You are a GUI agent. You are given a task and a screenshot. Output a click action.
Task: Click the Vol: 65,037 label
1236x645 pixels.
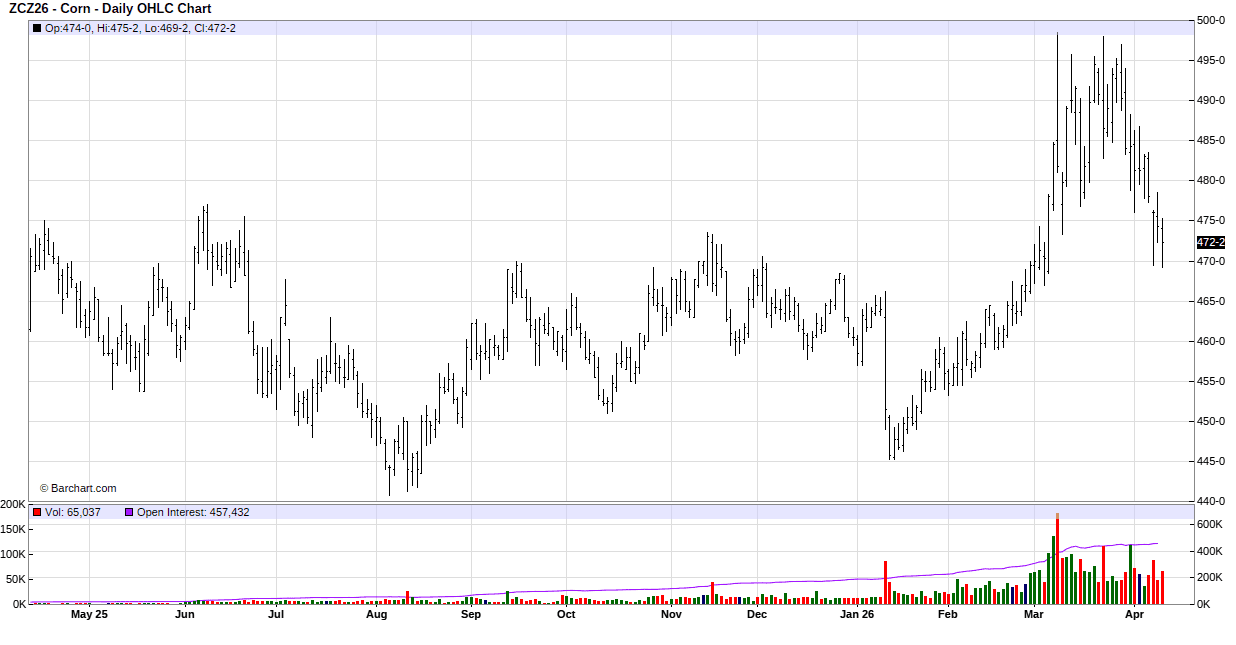click(73, 512)
